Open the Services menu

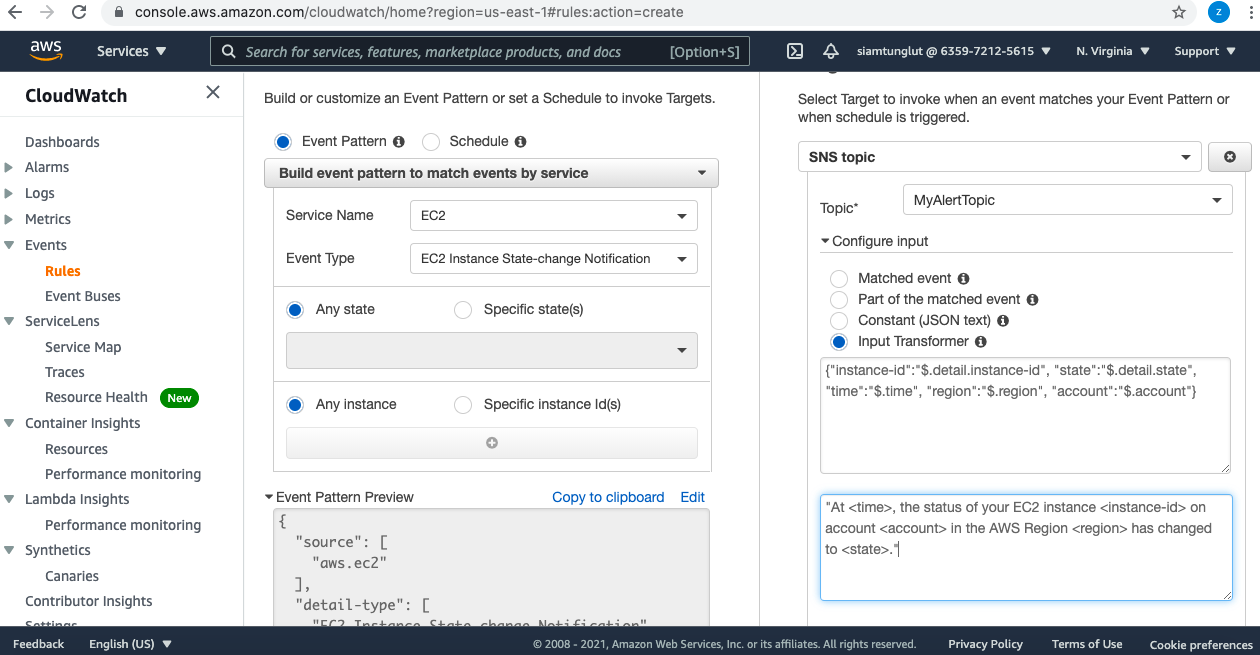pos(131,51)
